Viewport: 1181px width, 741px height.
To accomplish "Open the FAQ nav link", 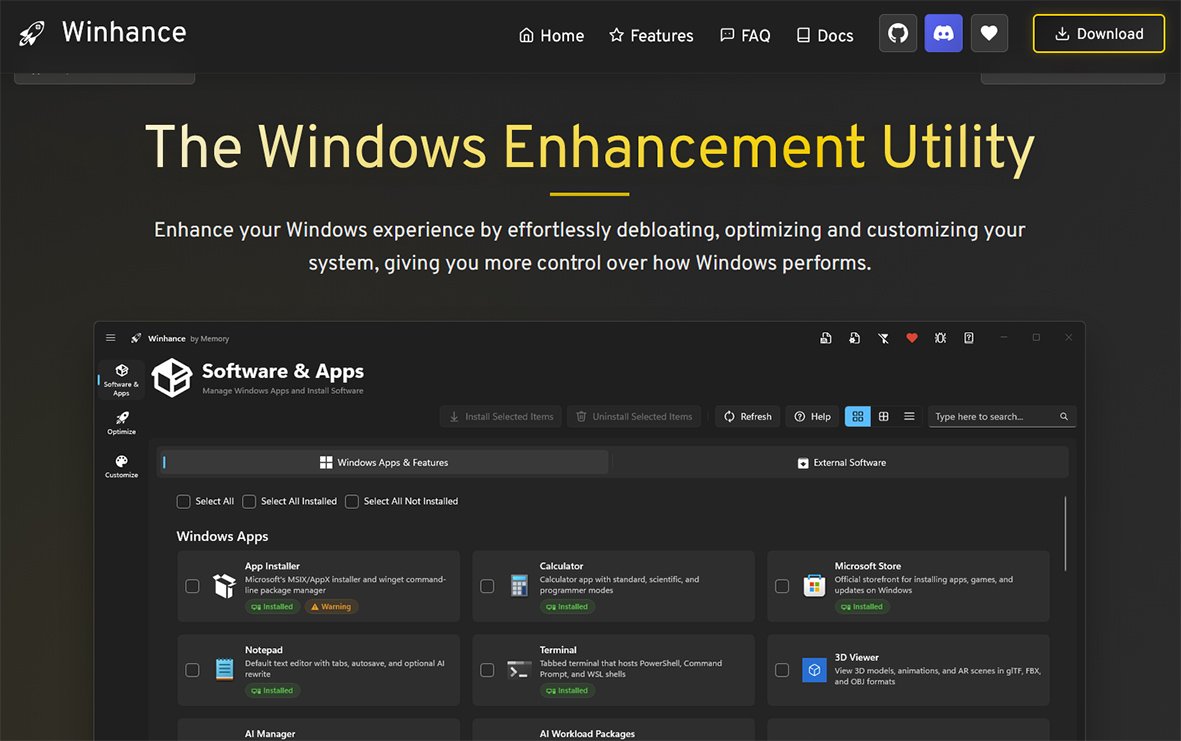I will coord(745,35).
